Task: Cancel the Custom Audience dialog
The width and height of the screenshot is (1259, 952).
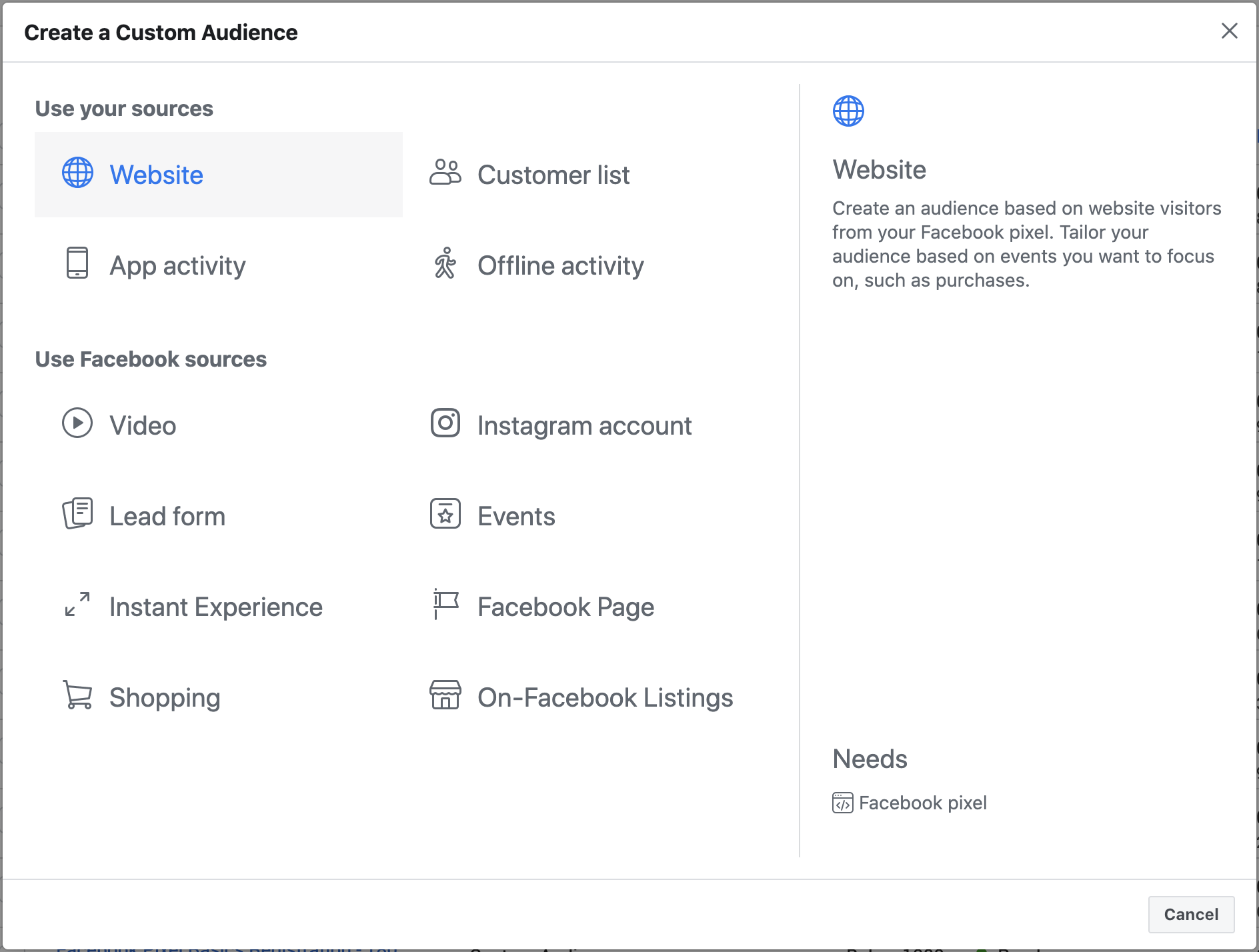Action: pyautogui.click(x=1191, y=914)
